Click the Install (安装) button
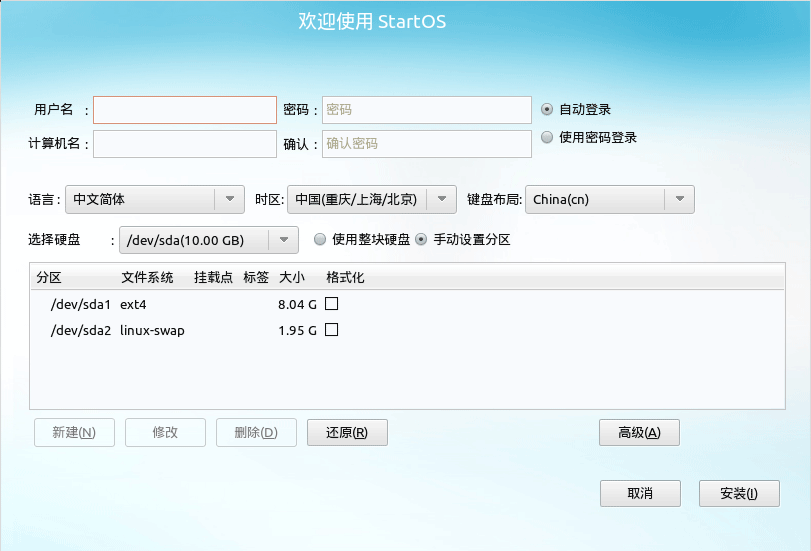811x551 pixels. point(738,494)
